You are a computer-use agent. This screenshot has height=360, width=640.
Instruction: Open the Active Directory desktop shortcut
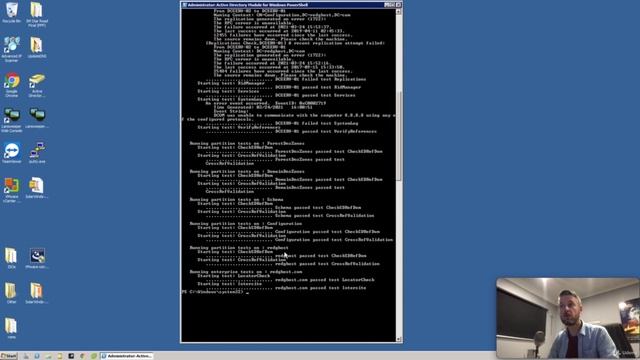coord(37,85)
